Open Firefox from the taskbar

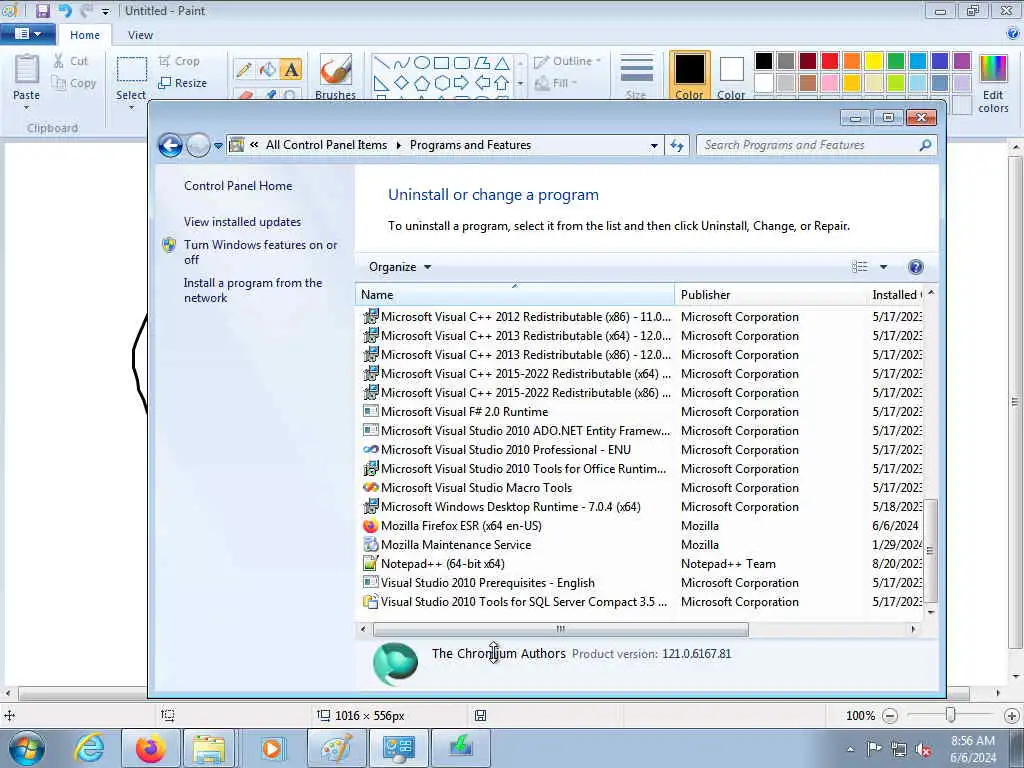pyautogui.click(x=150, y=748)
